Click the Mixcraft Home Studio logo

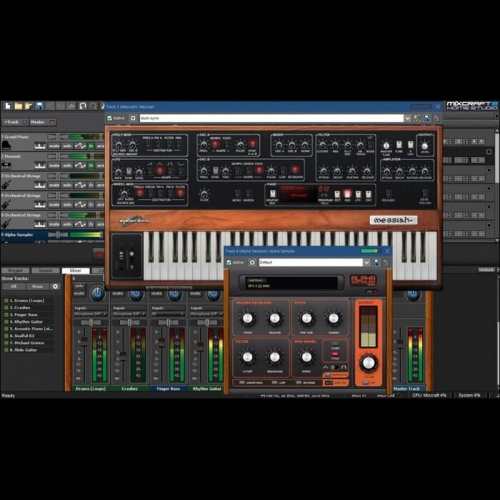(472, 106)
